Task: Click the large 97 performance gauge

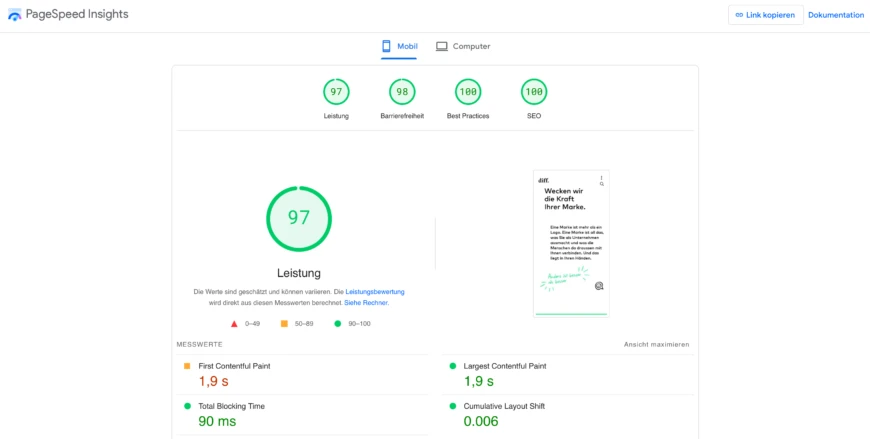Action: click(298, 218)
